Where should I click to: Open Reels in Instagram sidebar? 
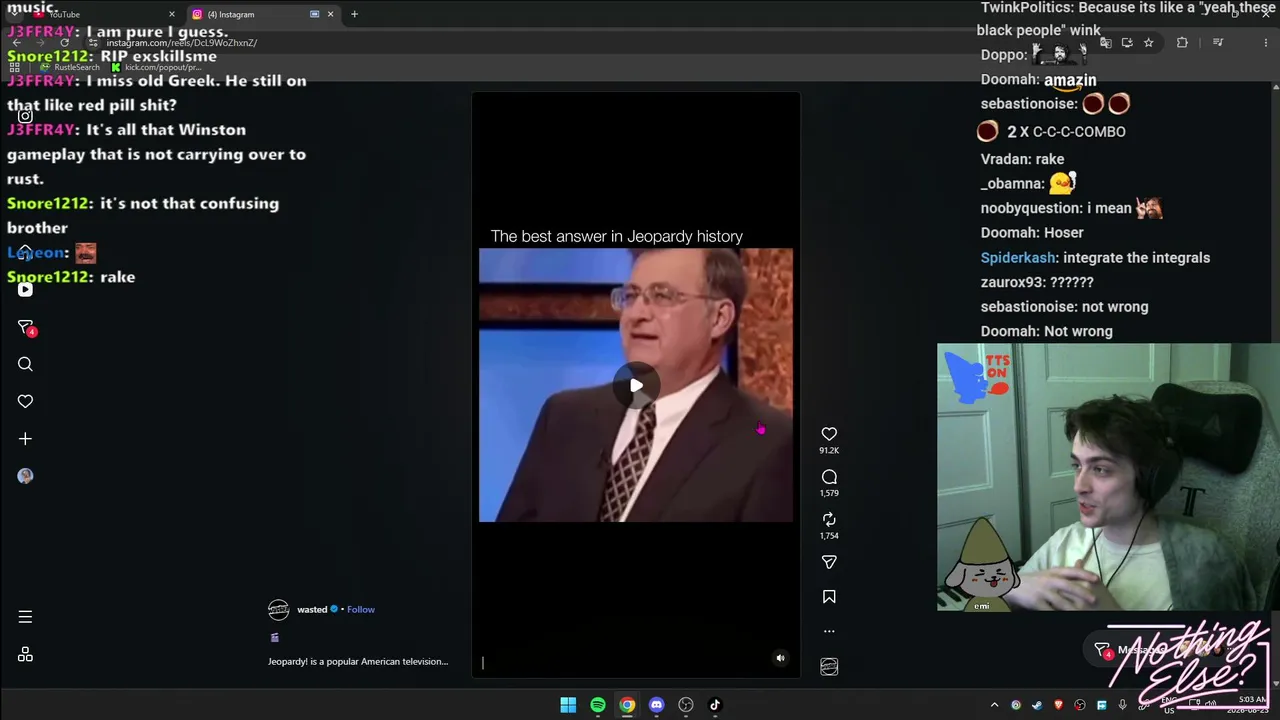pyautogui.click(x=25, y=290)
